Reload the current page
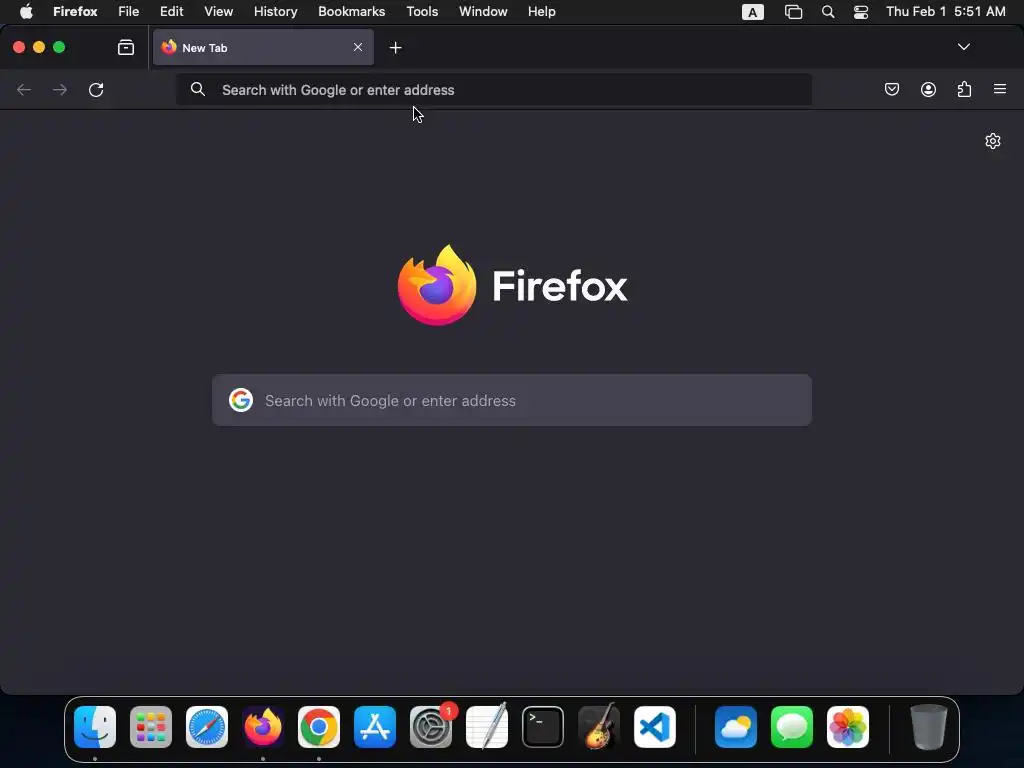The height and width of the screenshot is (768, 1024). point(96,89)
